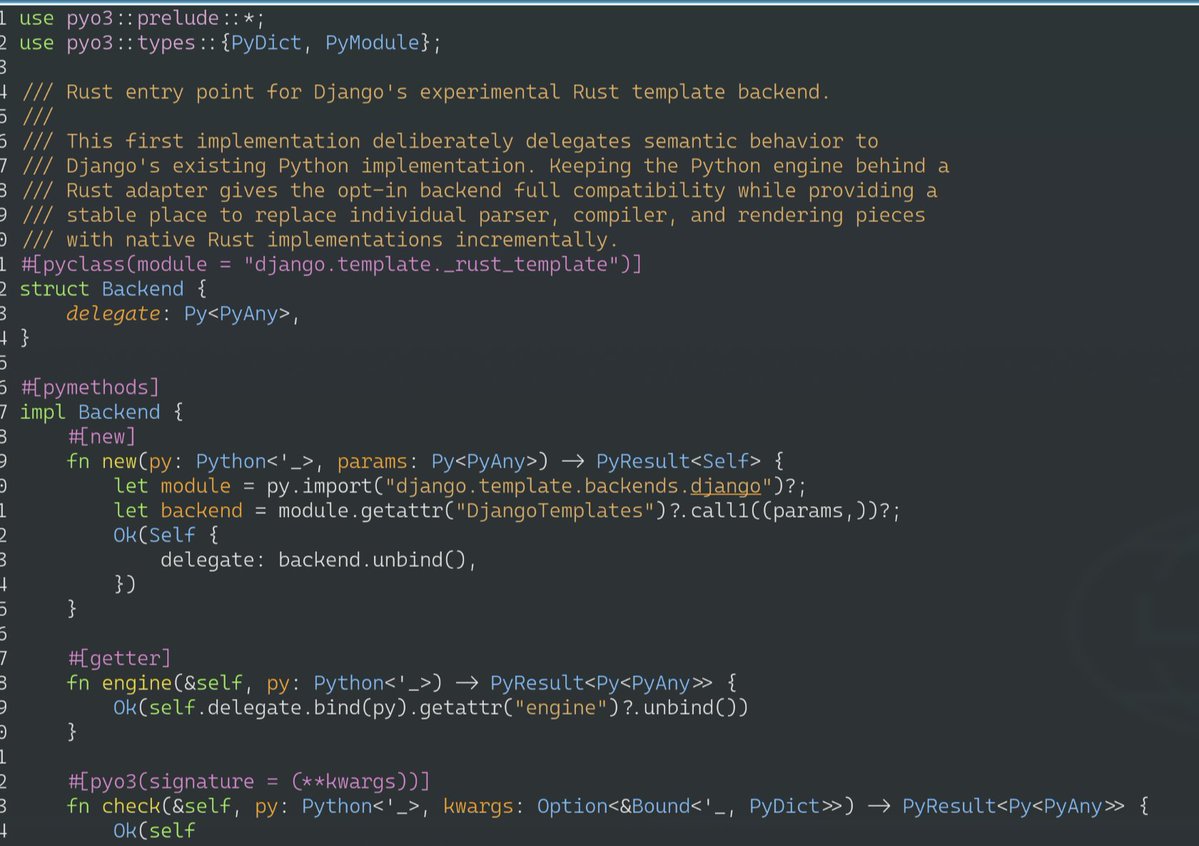Select string "DjangoTemplates"
Image resolution: width=1199 pixels, height=846 pixels.
tap(554, 510)
